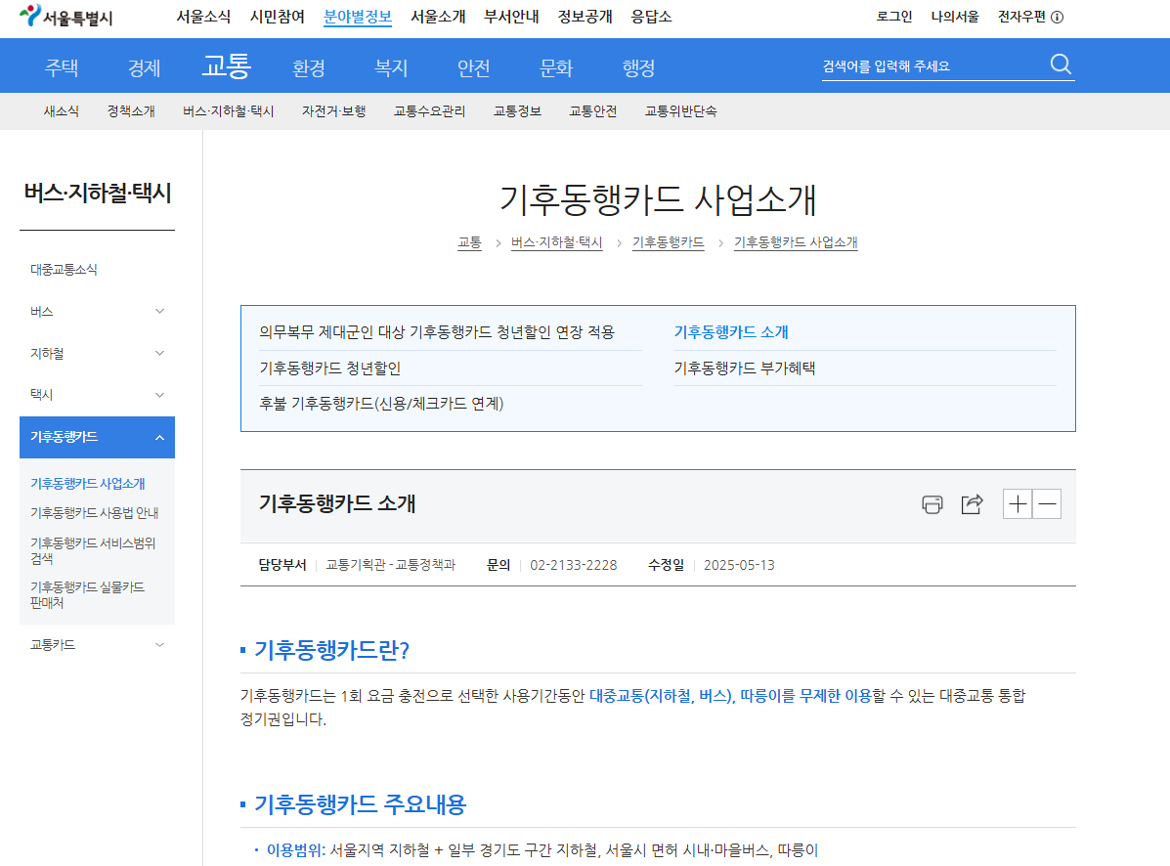Click the 버스·지하철·택시 breadcrumb link

[x=556, y=243]
